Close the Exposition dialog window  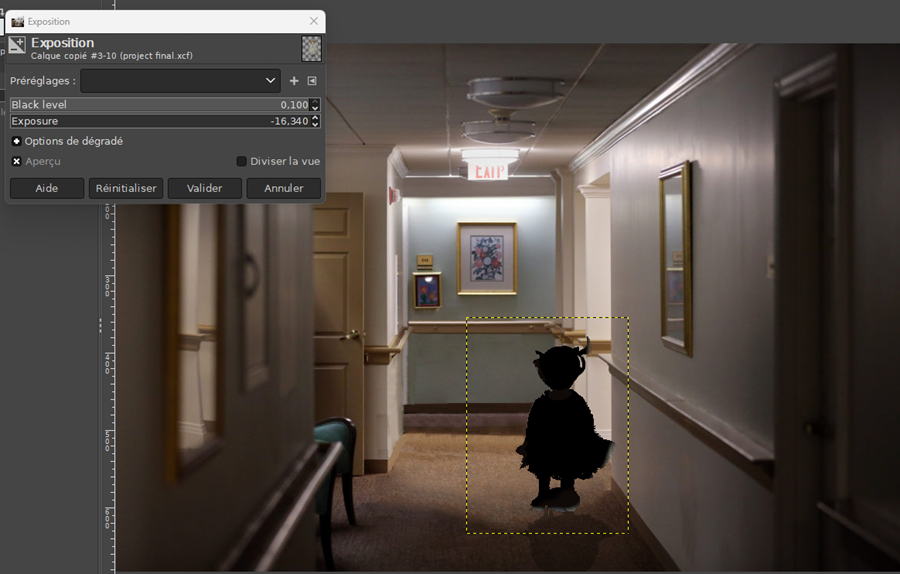coord(313,21)
